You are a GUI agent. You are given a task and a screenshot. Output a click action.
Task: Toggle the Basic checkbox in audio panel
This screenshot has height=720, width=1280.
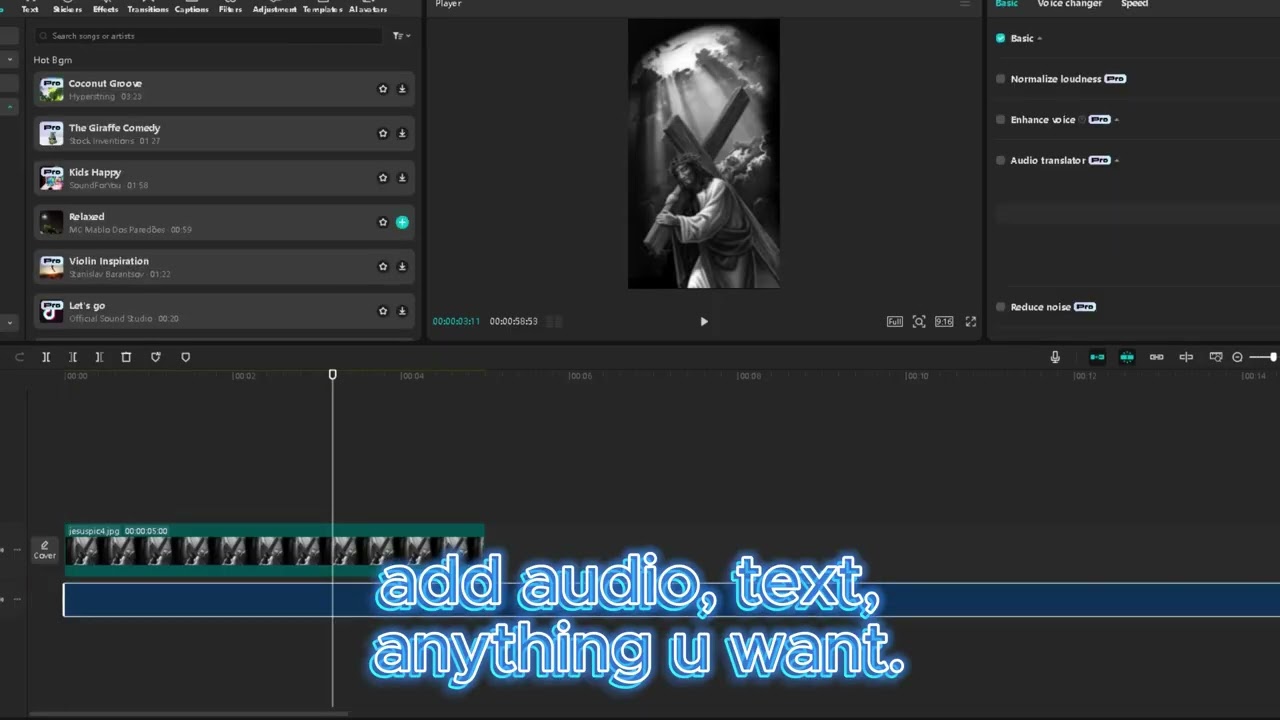coord(1000,38)
